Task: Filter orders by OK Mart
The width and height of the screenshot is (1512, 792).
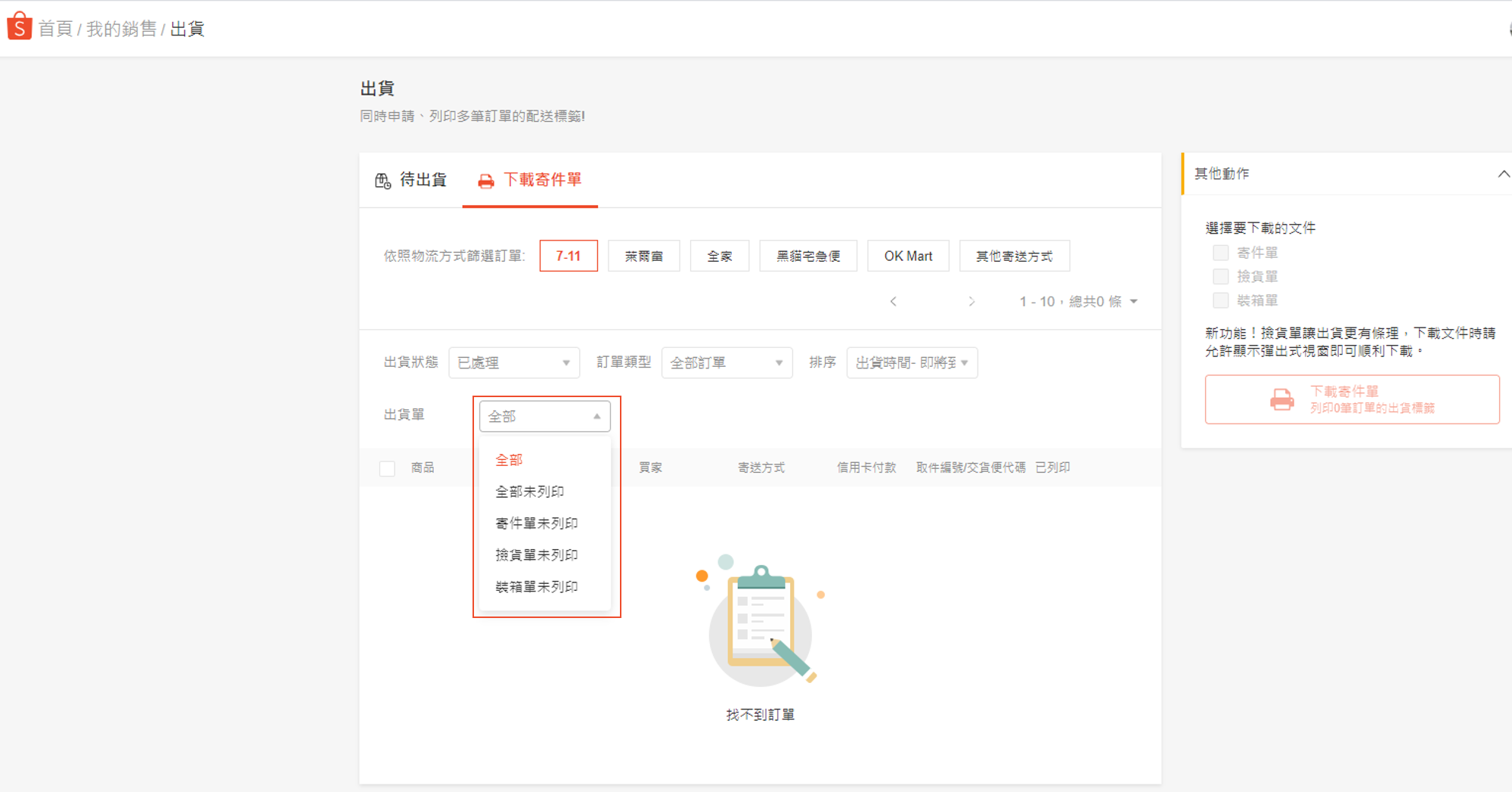Action: [x=908, y=256]
